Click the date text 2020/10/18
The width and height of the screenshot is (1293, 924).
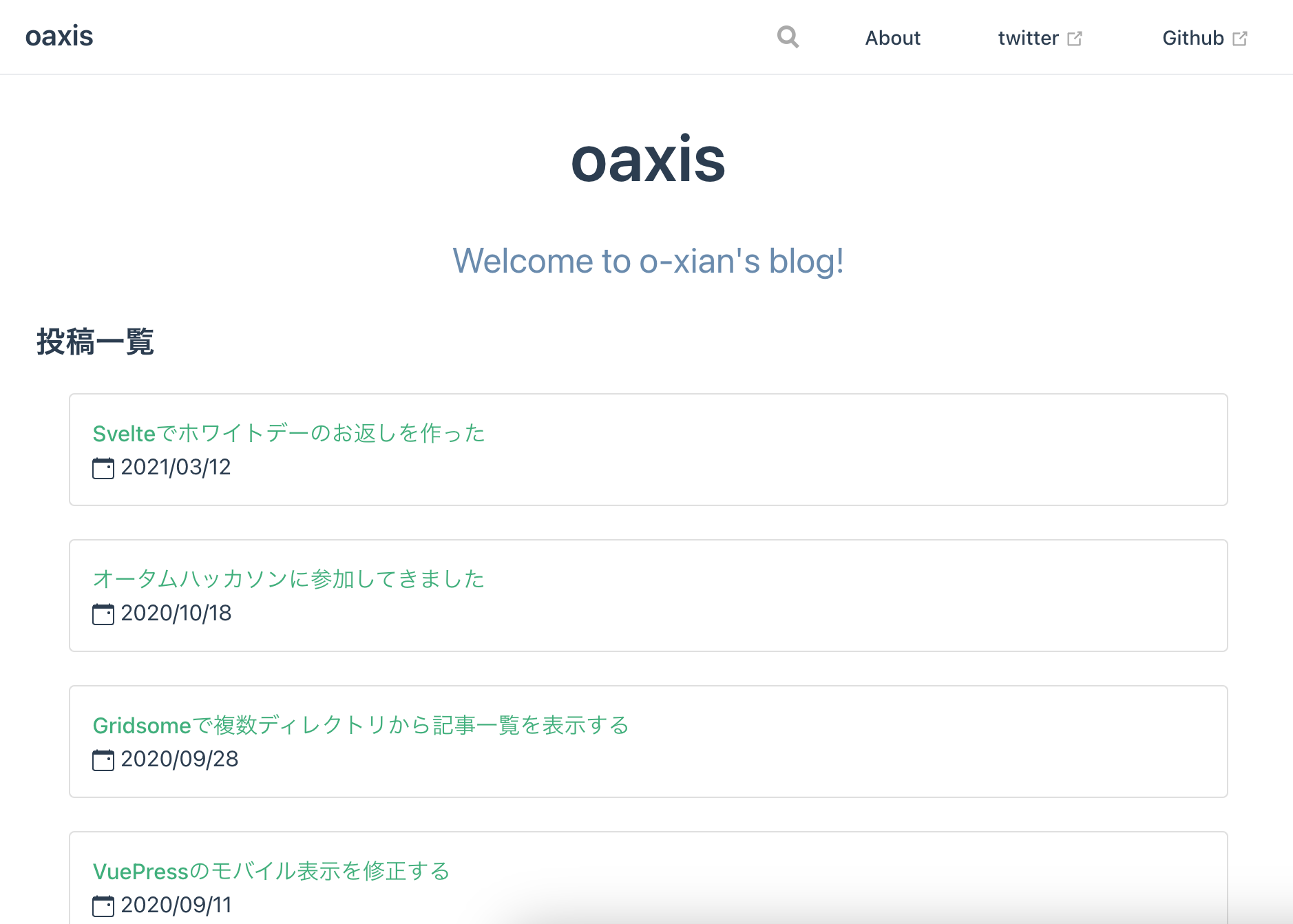tap(176, 613)
